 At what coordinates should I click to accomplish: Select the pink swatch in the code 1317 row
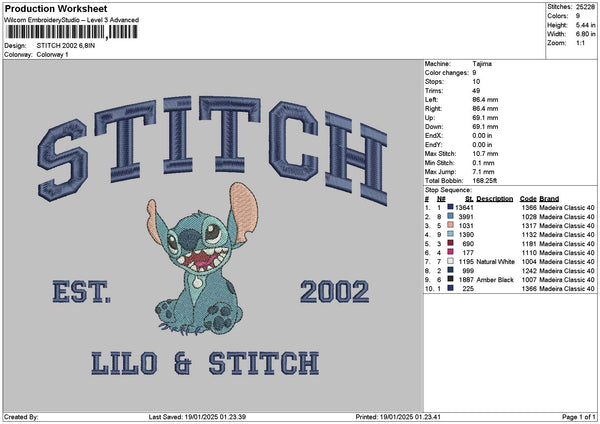(450, 225)
